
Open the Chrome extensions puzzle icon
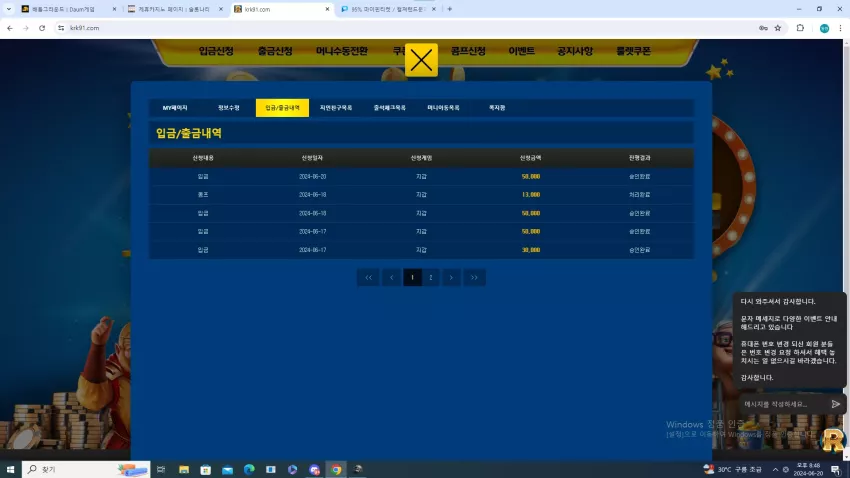[800, 28]
